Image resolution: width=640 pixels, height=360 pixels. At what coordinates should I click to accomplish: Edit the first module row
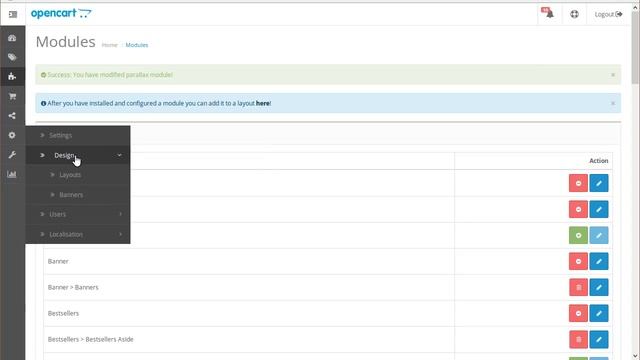click(x=599, y=183)
